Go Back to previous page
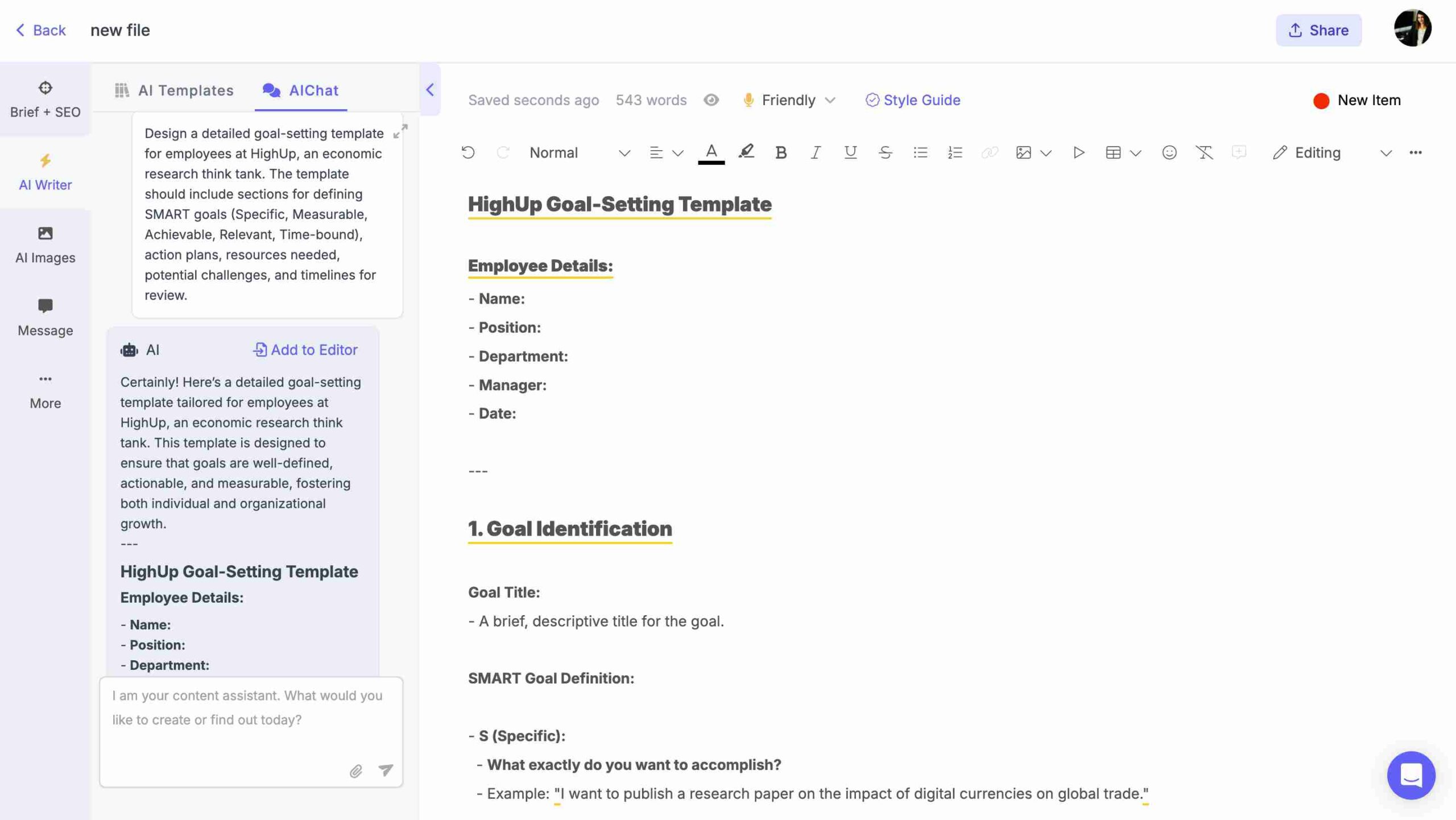Viewport: 1456px width, 820px height. point(40,30)
